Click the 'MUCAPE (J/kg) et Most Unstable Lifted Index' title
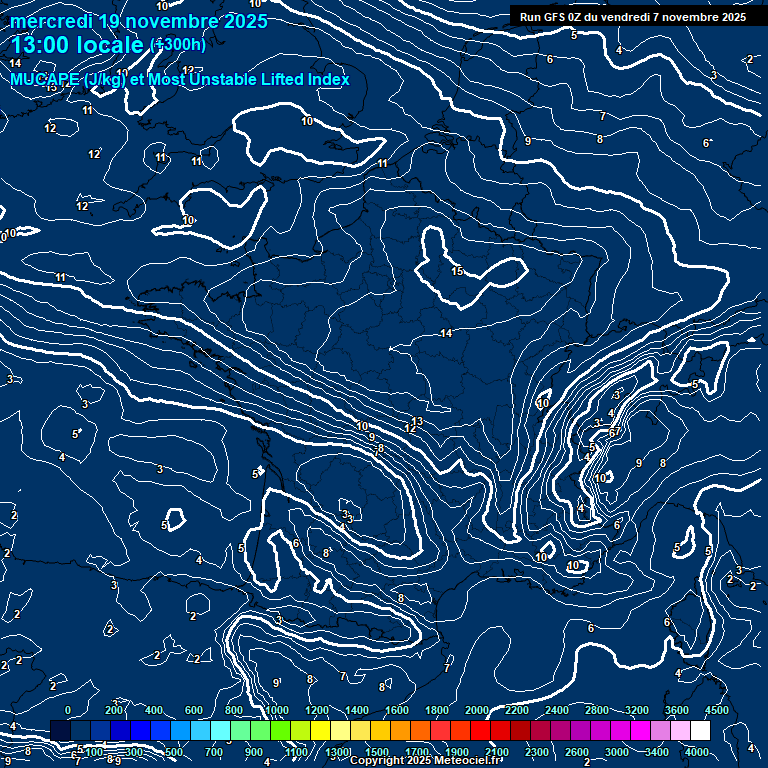 click(x=180, y=79)
